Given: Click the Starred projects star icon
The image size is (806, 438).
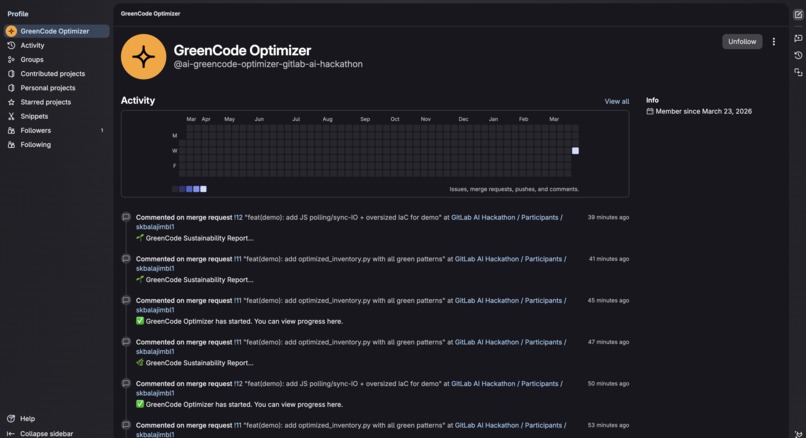Looking at the screenshot, I should (x=11, y=102).
